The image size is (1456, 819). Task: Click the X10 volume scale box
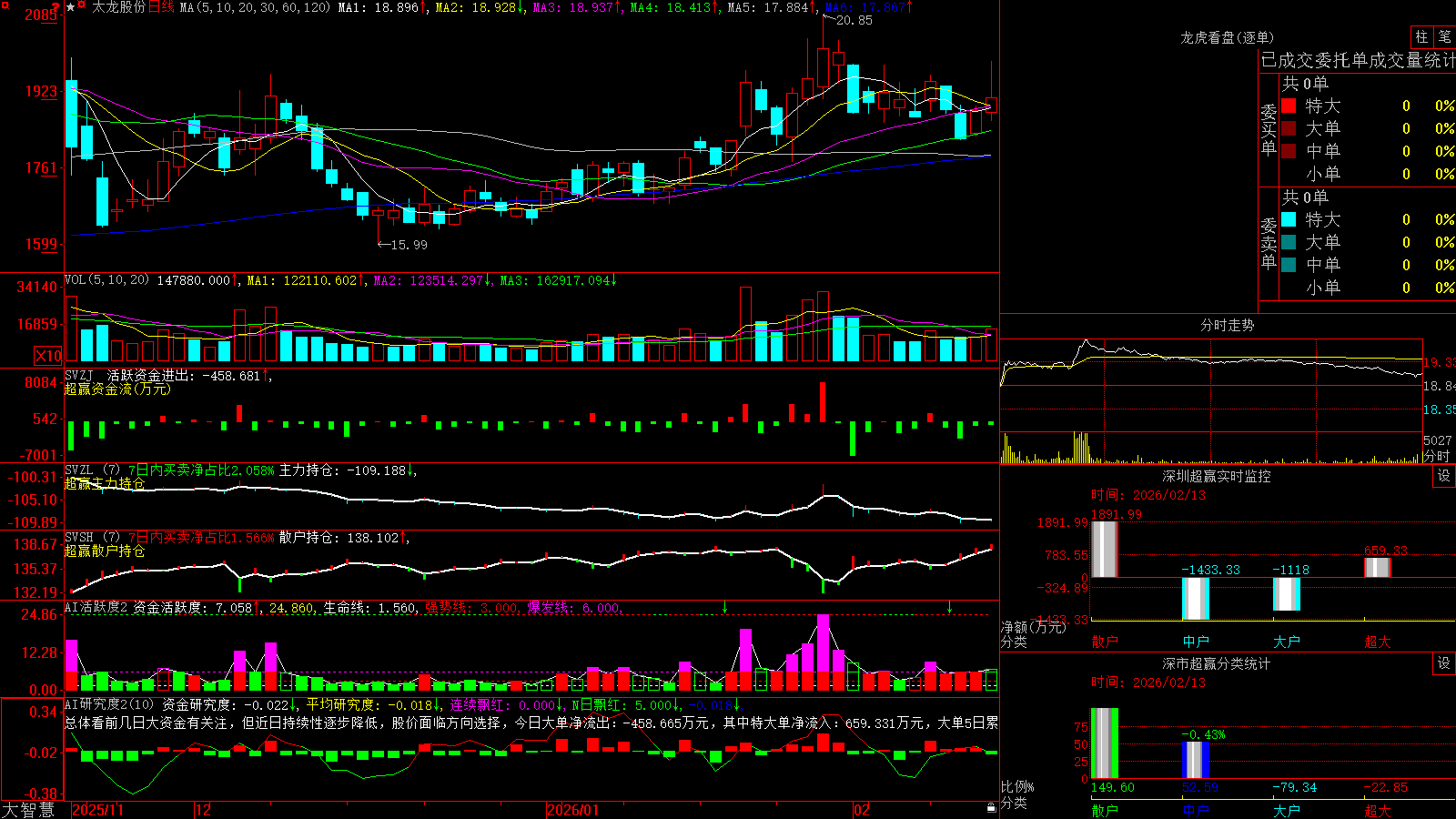click(x=49, y=356)
